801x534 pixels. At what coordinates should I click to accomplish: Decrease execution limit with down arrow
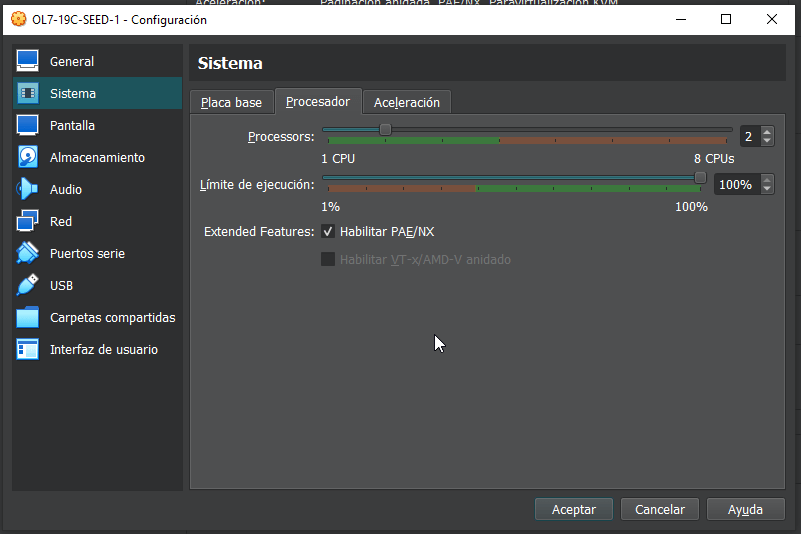(x=767, y=189)
